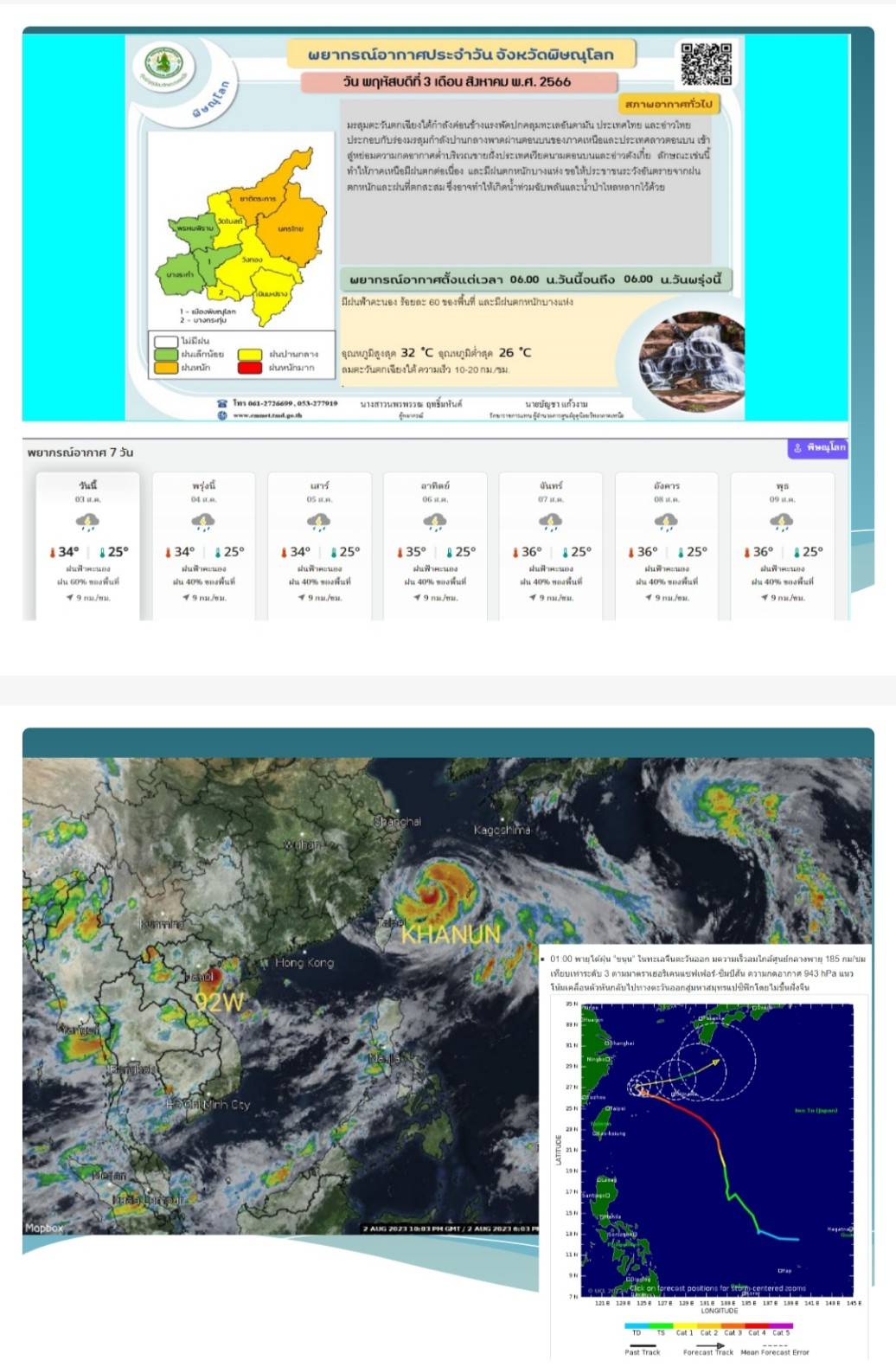Click the thunderstorm icon on today's card
Viewport: 896px width, 1367px height.
[x=87, y=522]
